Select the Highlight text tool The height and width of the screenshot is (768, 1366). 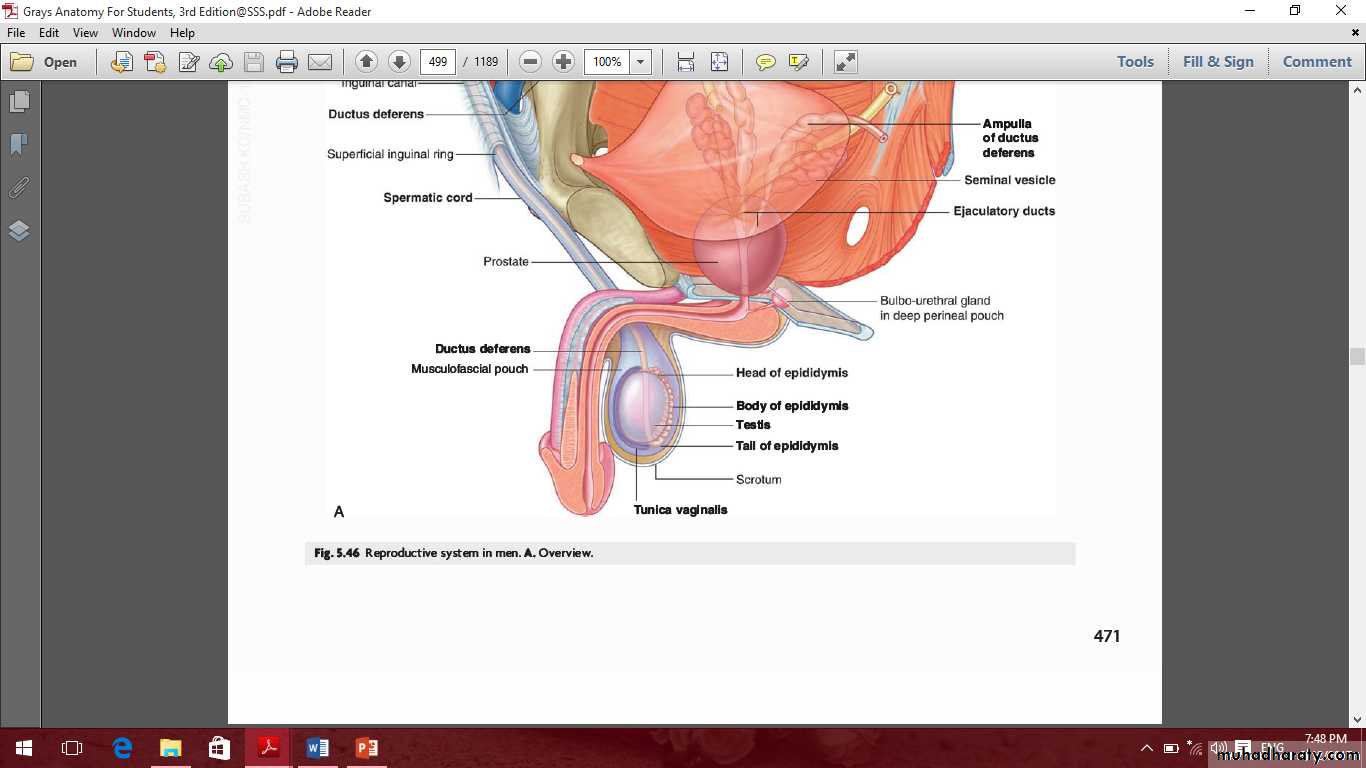coord(798,62)
